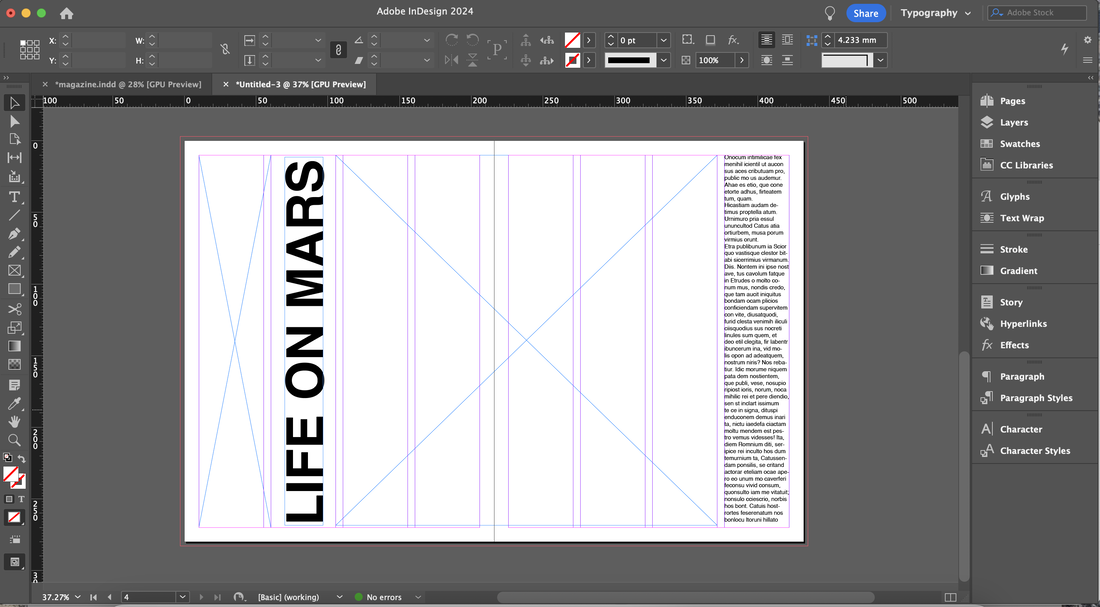Toggle the scale percentages link icon

coord(338,50)
